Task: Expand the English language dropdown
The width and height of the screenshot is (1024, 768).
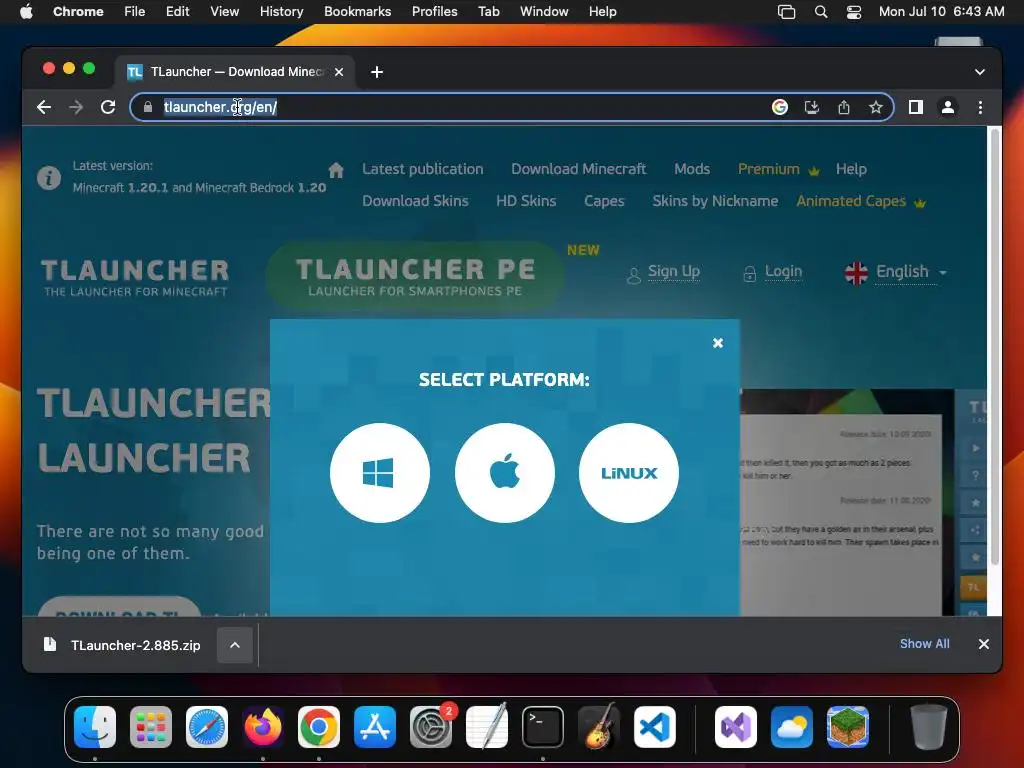Action: (x=896, y=272)
